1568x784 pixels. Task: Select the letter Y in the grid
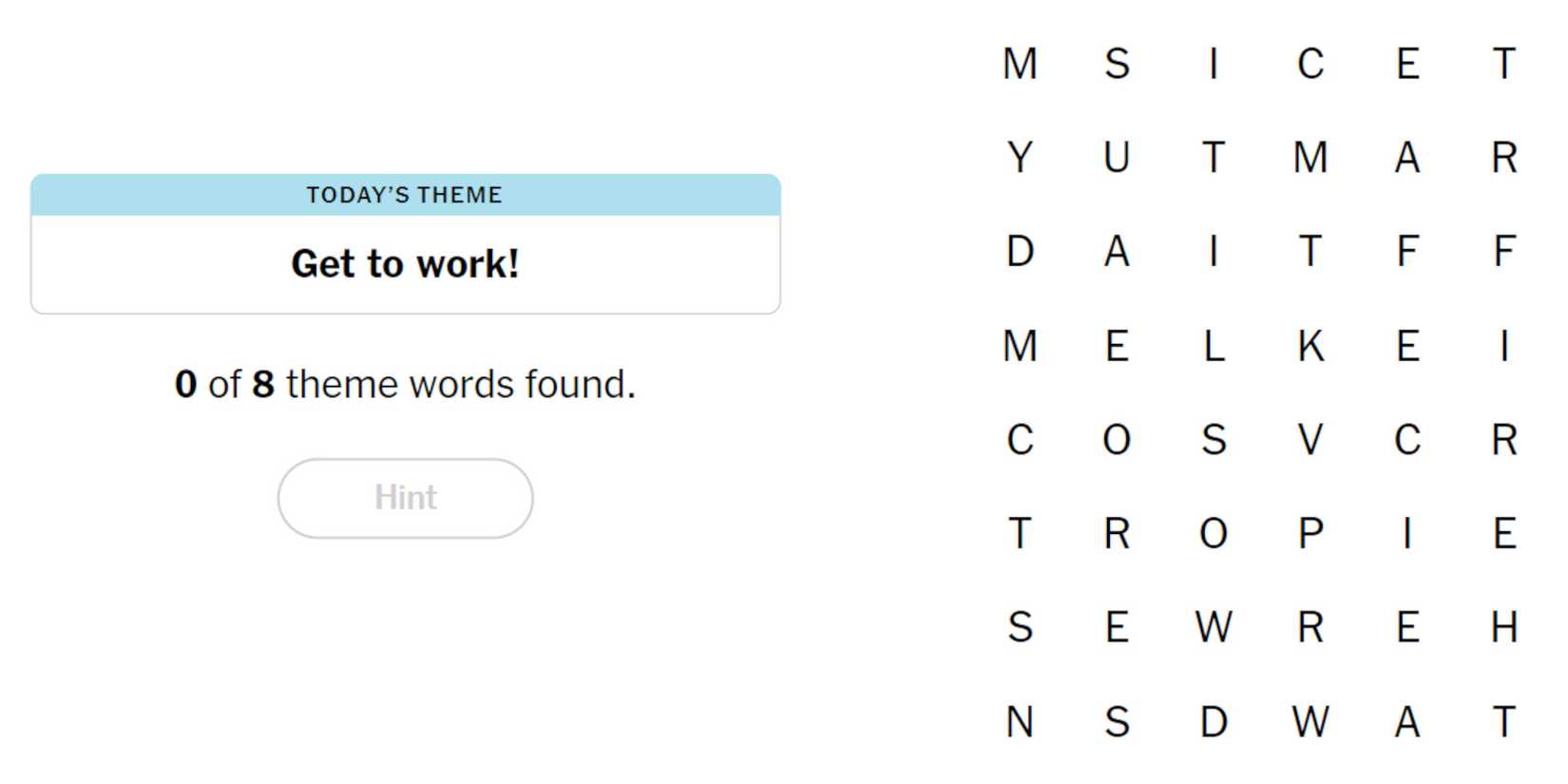tap(1020, 158)
